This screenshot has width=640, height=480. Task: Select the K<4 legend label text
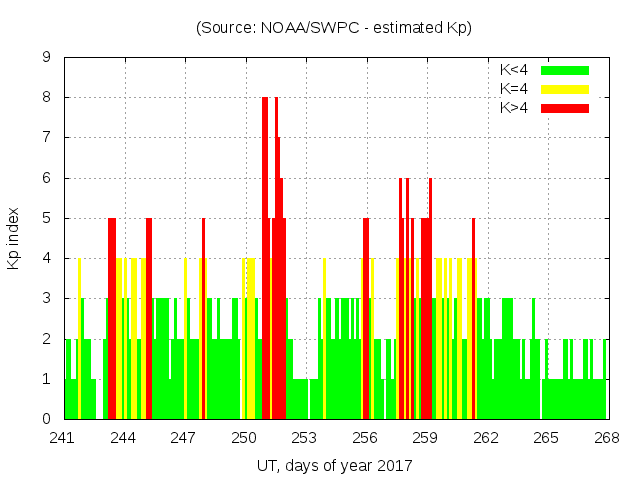tap(515, 70)
